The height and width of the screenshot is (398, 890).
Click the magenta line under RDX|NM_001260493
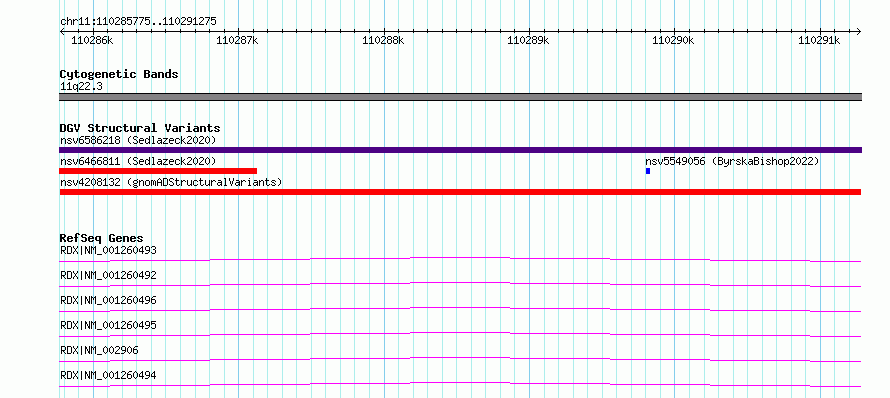(460, 259)
